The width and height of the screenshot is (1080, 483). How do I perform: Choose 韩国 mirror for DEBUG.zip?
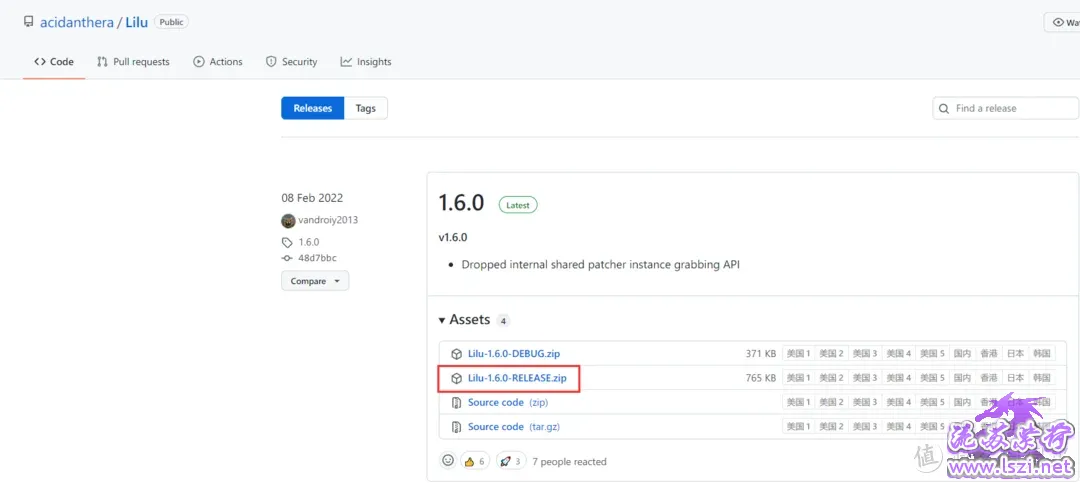[1041, 353]
